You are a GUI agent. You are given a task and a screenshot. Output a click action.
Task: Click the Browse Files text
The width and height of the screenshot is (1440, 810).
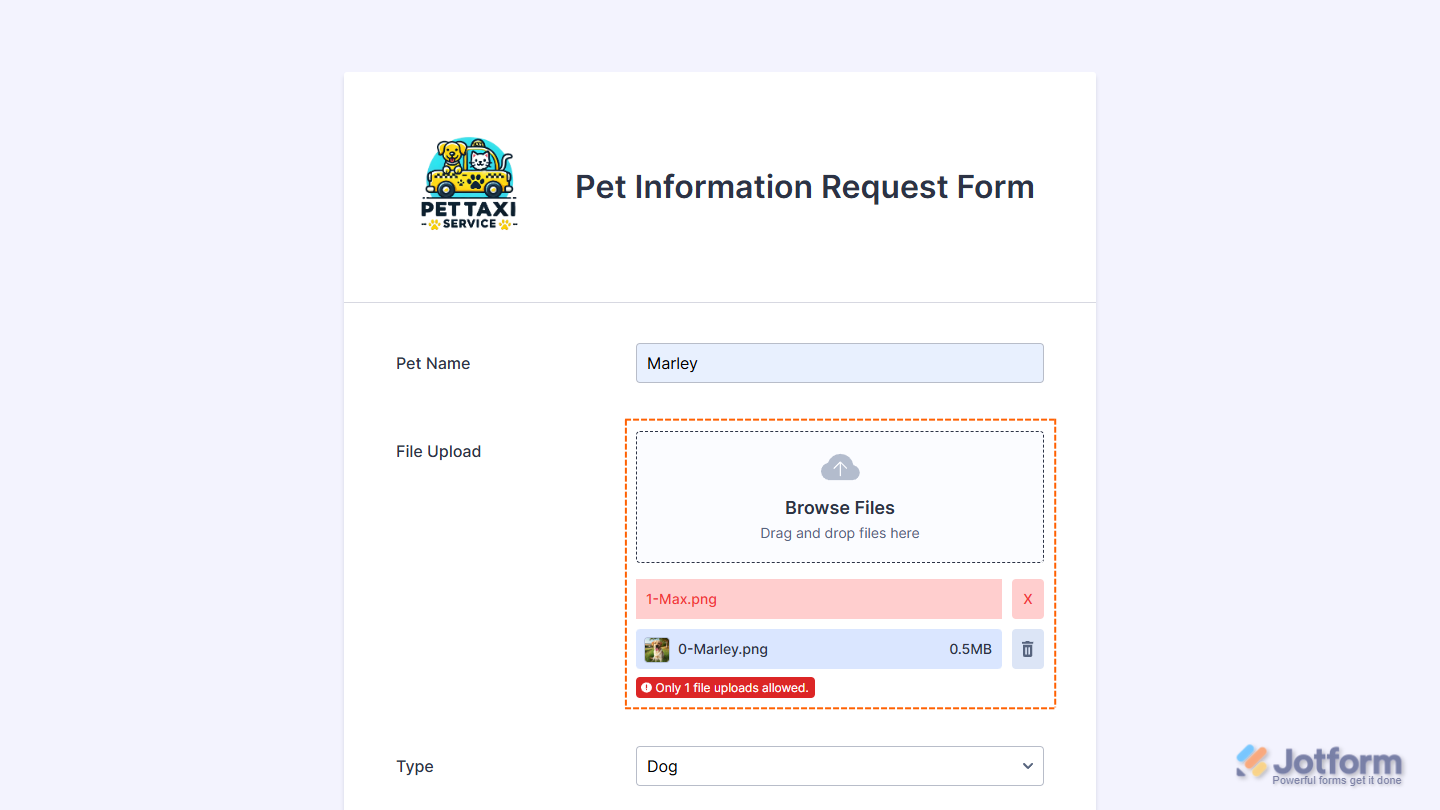coord(840,508)
